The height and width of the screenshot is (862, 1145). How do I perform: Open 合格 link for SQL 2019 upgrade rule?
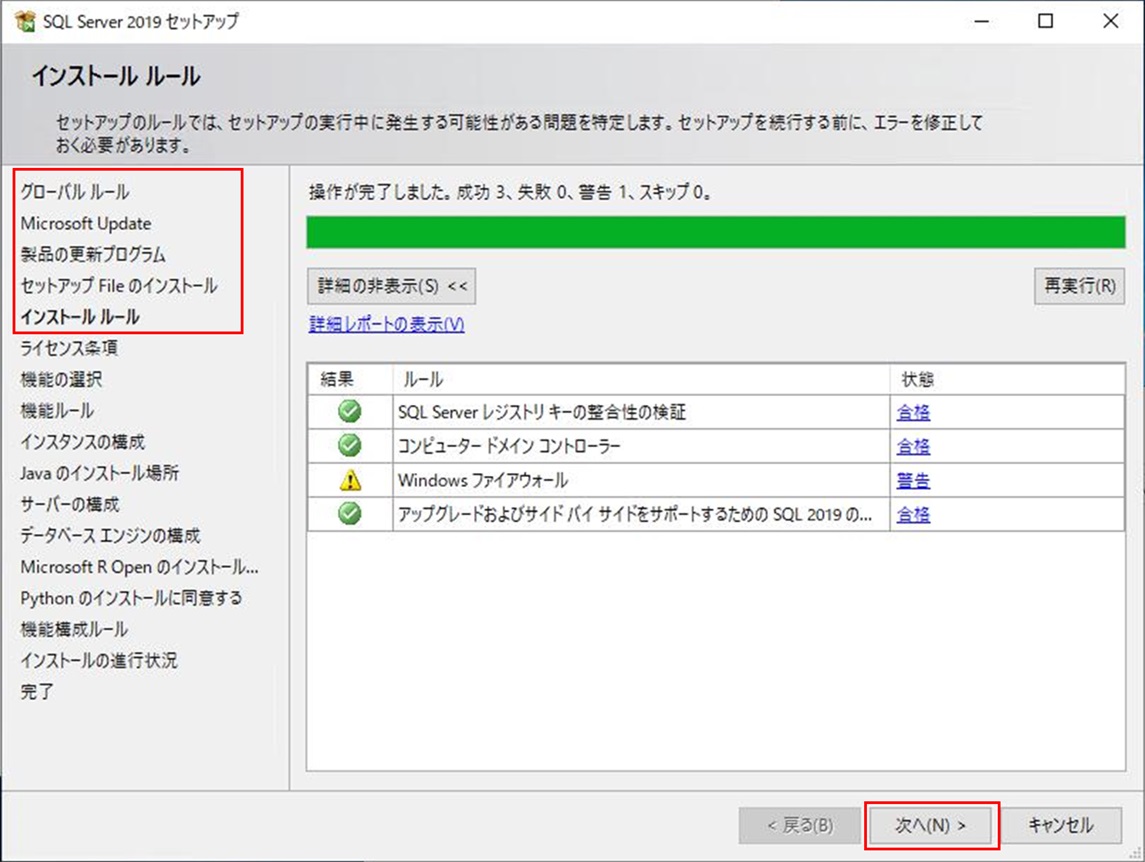tap(913, 514)
